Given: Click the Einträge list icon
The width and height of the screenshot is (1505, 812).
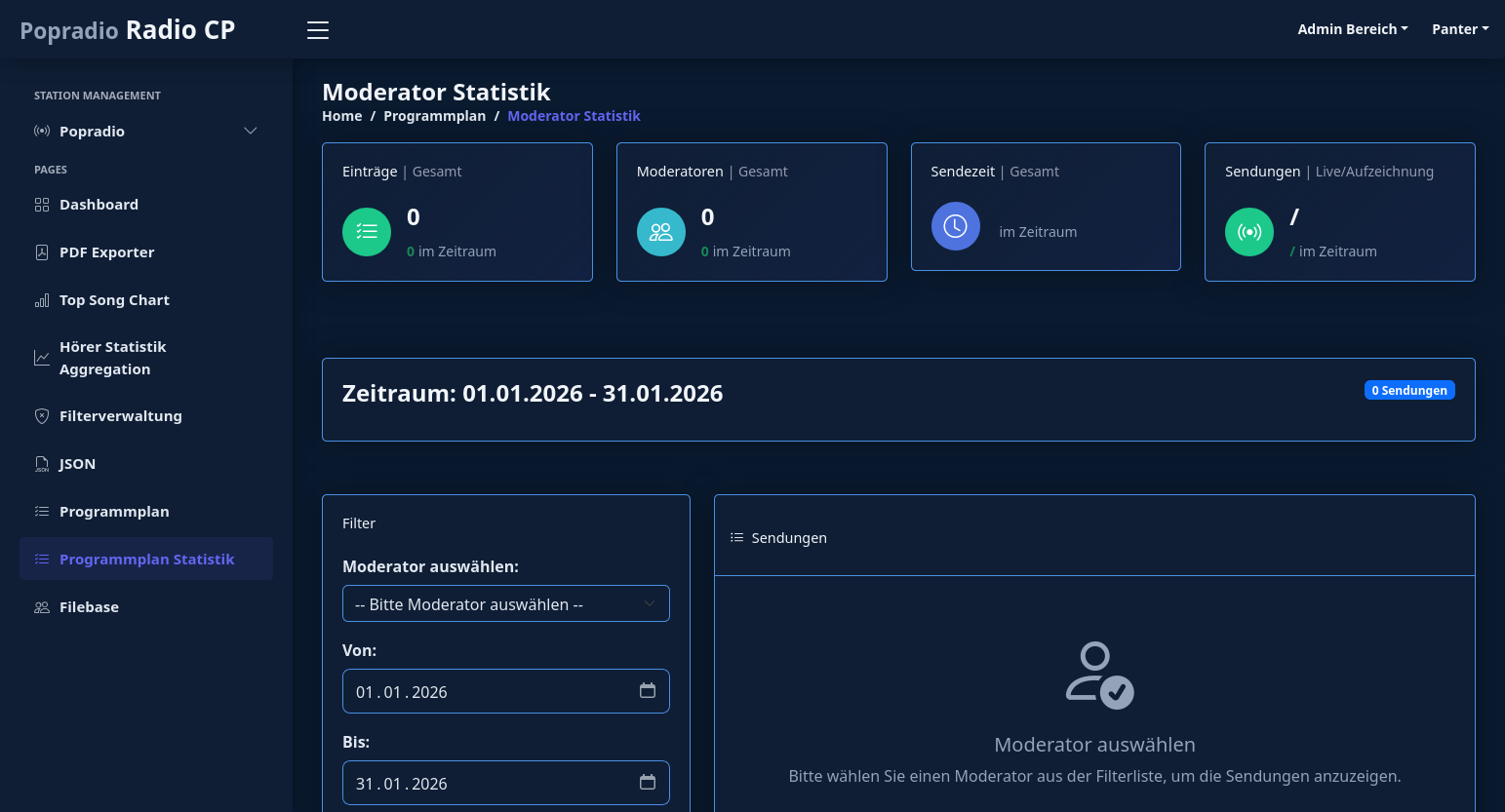Looking at the screenshot, I should [x=367, y=232].
